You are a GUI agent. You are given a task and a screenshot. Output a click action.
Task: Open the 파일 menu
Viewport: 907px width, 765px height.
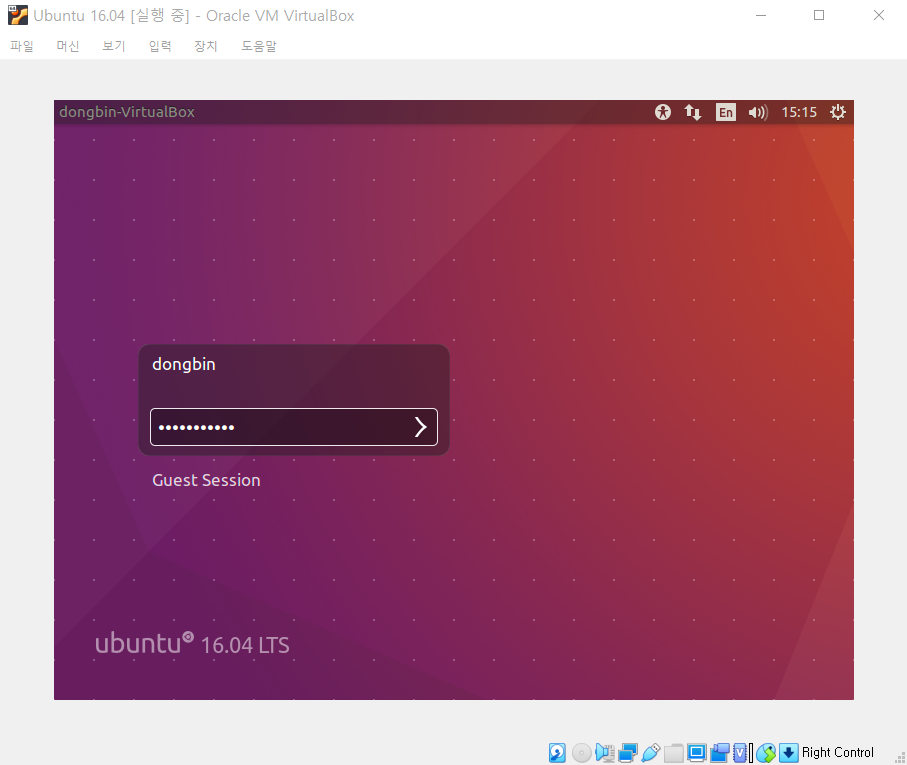tap(22, 46)
